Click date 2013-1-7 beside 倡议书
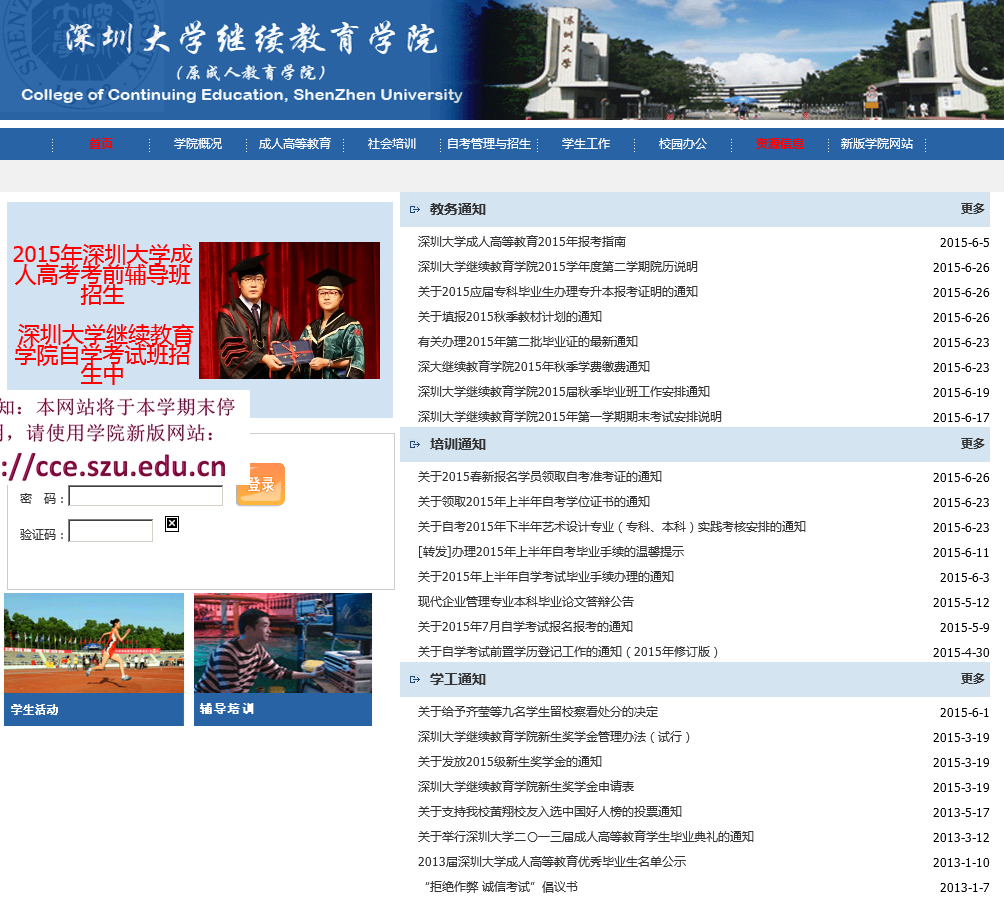 click(964, 887)
